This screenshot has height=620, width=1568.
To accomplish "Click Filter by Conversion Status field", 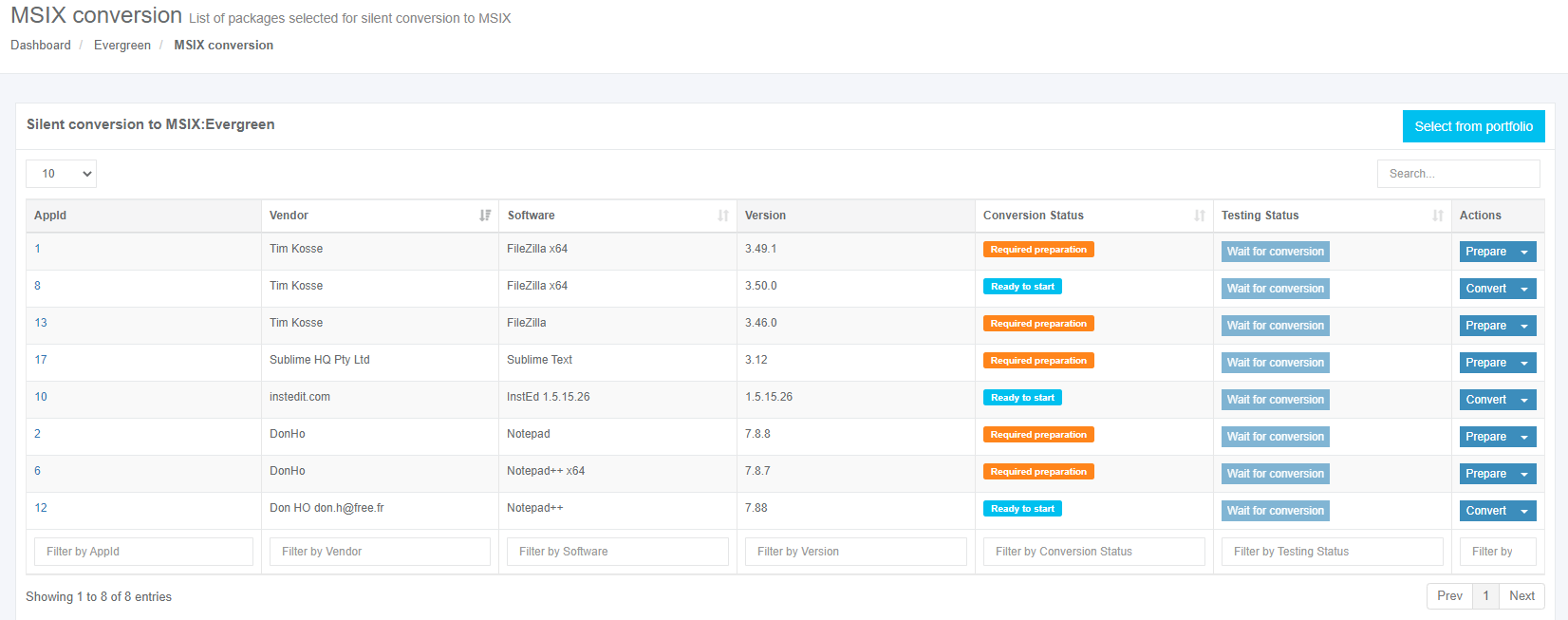I will pos(1093,552).
